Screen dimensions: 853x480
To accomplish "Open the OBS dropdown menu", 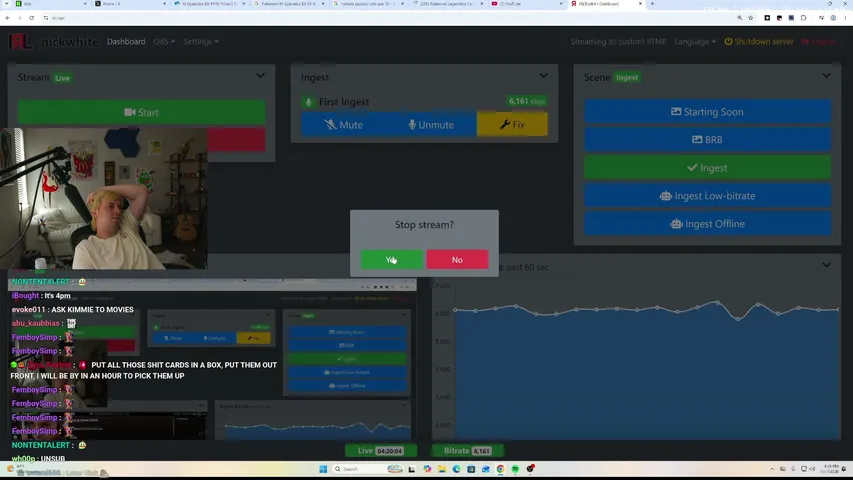I will pyautogui.click(x=164, y=41).
